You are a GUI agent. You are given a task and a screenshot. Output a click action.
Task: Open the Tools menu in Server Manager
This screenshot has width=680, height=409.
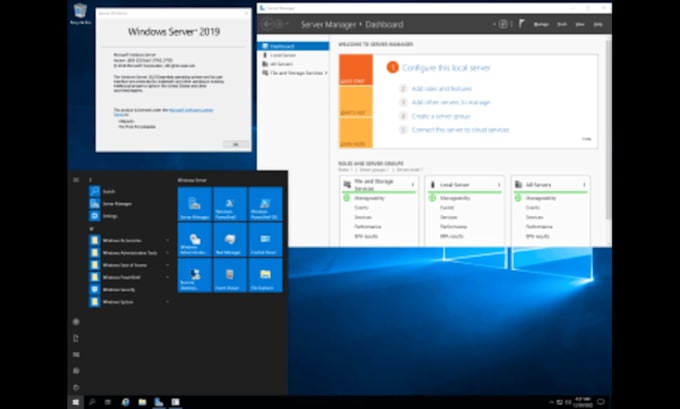(562, 24)
